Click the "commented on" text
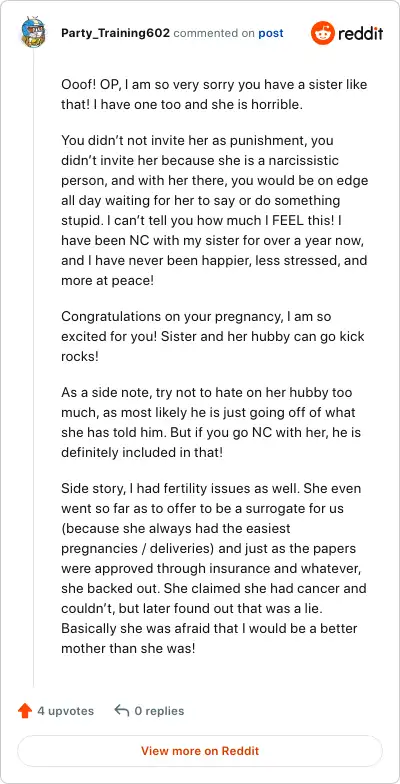This screenshot has width=400, height=784. click(214, 34)
